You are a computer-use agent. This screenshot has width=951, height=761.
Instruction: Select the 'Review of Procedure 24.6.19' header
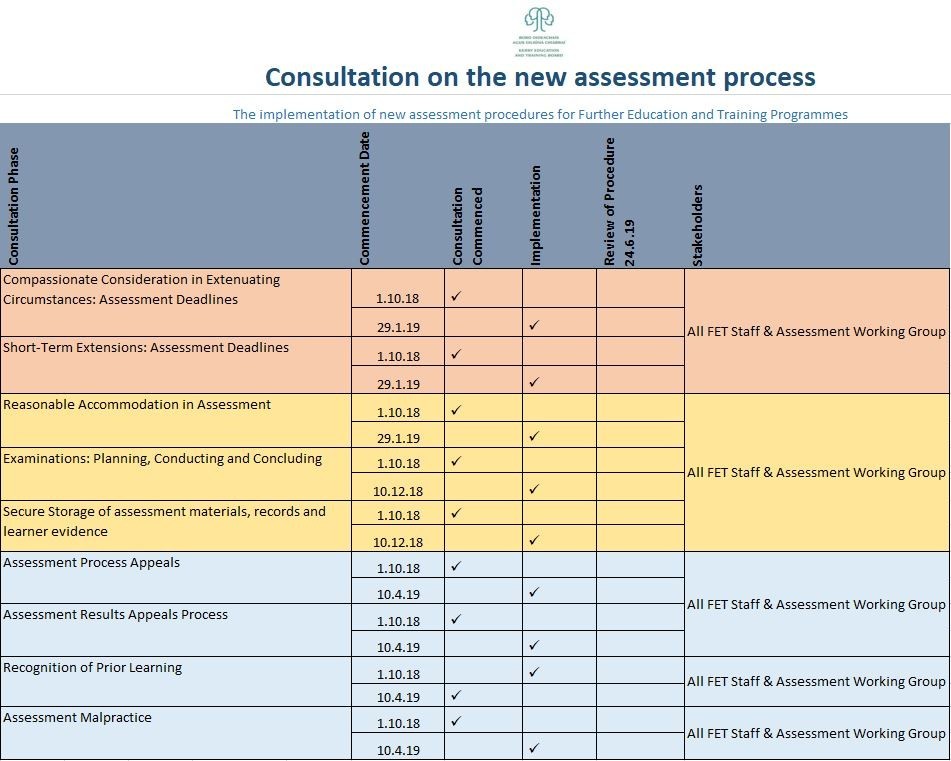[619, 201]
